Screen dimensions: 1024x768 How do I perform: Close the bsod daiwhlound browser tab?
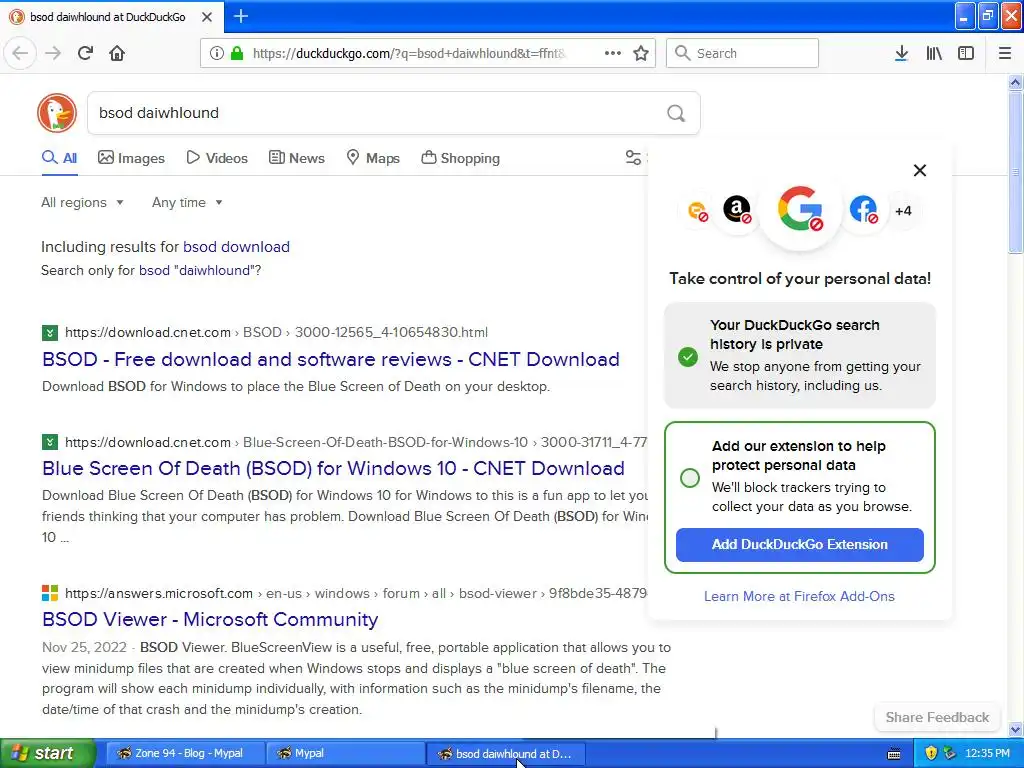(x=207, y=17)
